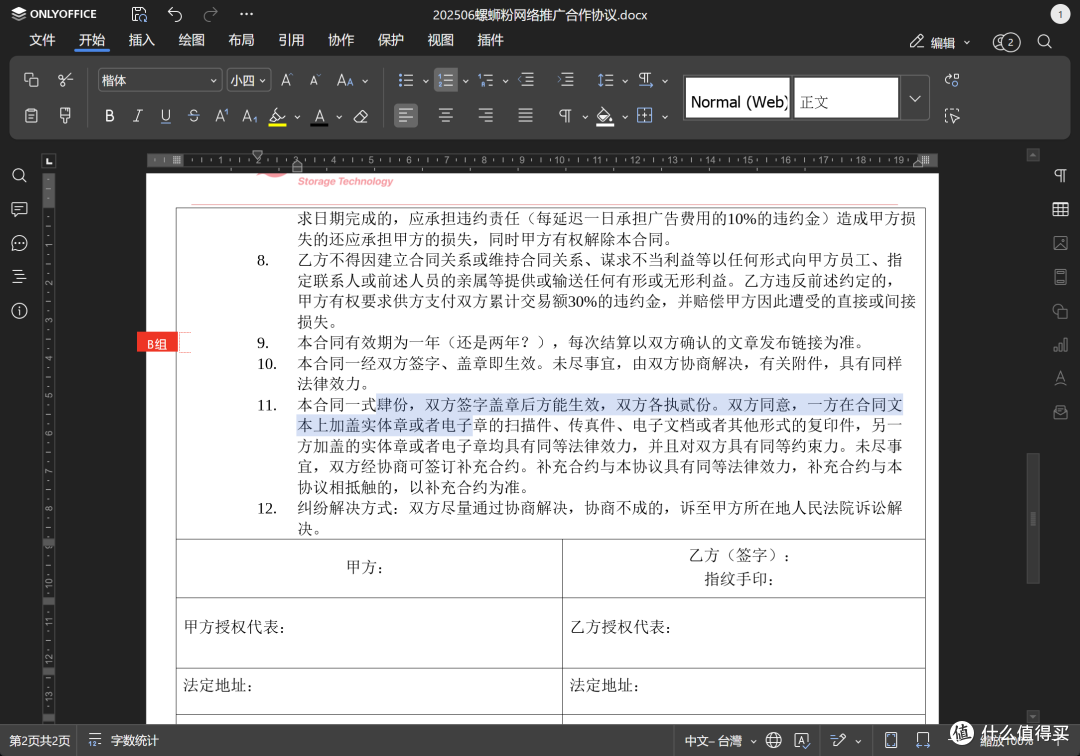1080x756 pixels.
Task: Open the chat panel in left sidebar
Action: [x=19, y=243]
